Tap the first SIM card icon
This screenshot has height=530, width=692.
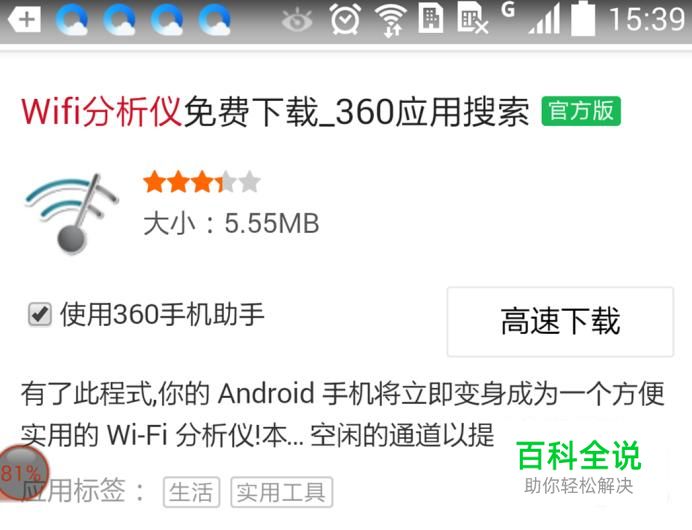(x=431, y=19)
